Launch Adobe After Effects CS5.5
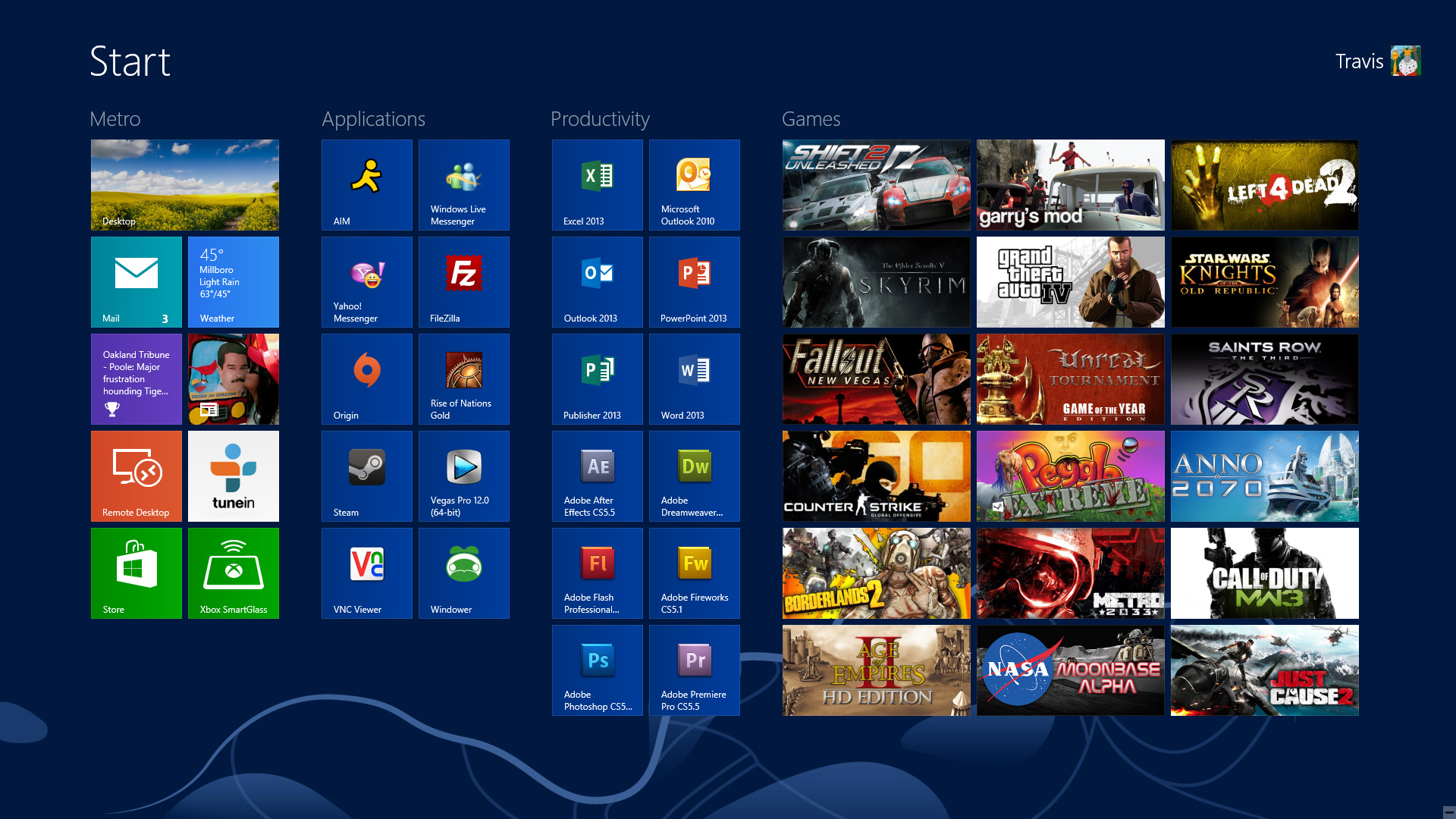The width and height of the screenshot is (1456, 819). click(x=598, y=476)
